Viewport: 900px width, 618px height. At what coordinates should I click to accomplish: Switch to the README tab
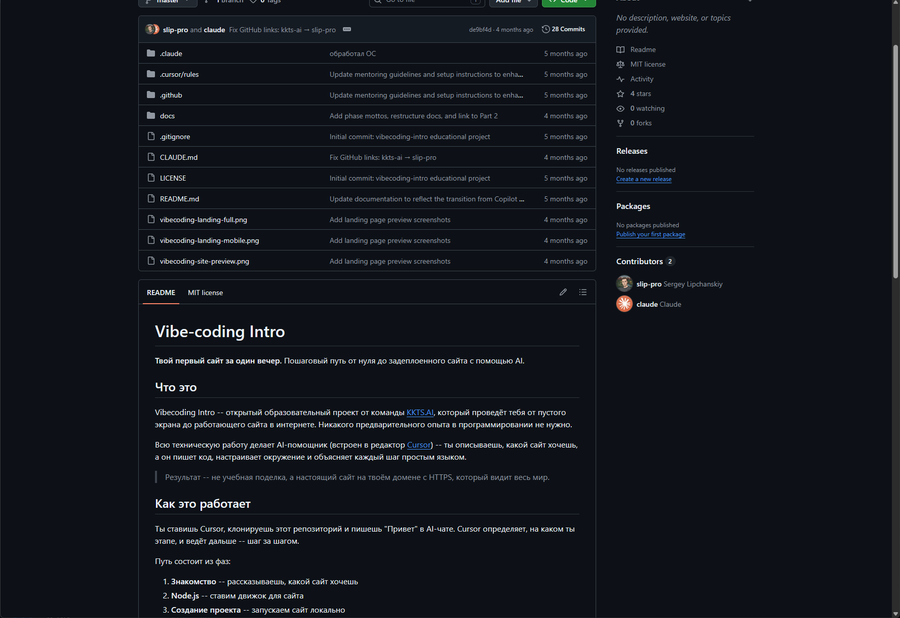(x=161, y=292)
